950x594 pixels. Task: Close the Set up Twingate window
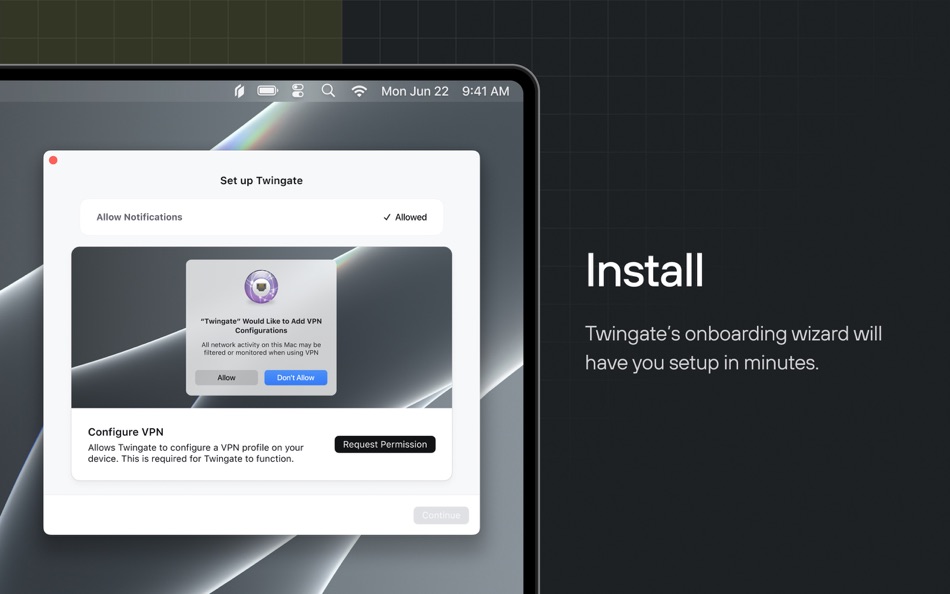[53, 160]
